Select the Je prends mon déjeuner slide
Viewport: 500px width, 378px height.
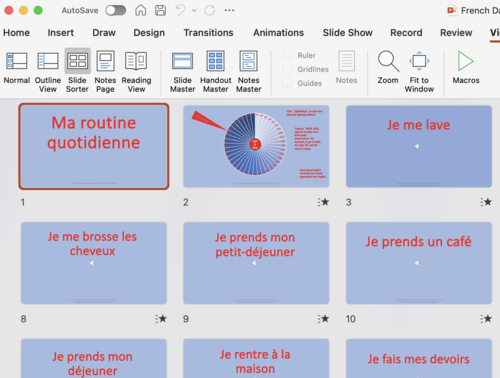tap(94, 358)
